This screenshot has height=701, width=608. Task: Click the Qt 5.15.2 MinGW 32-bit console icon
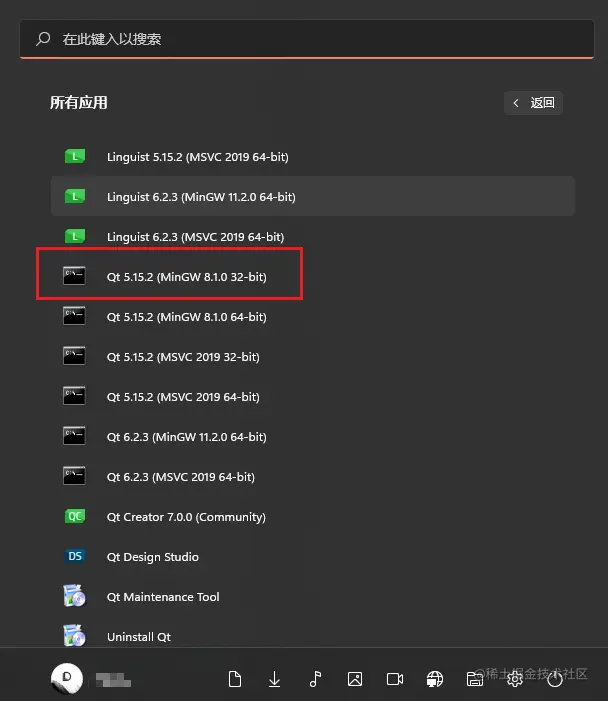[x=74, y=276]
